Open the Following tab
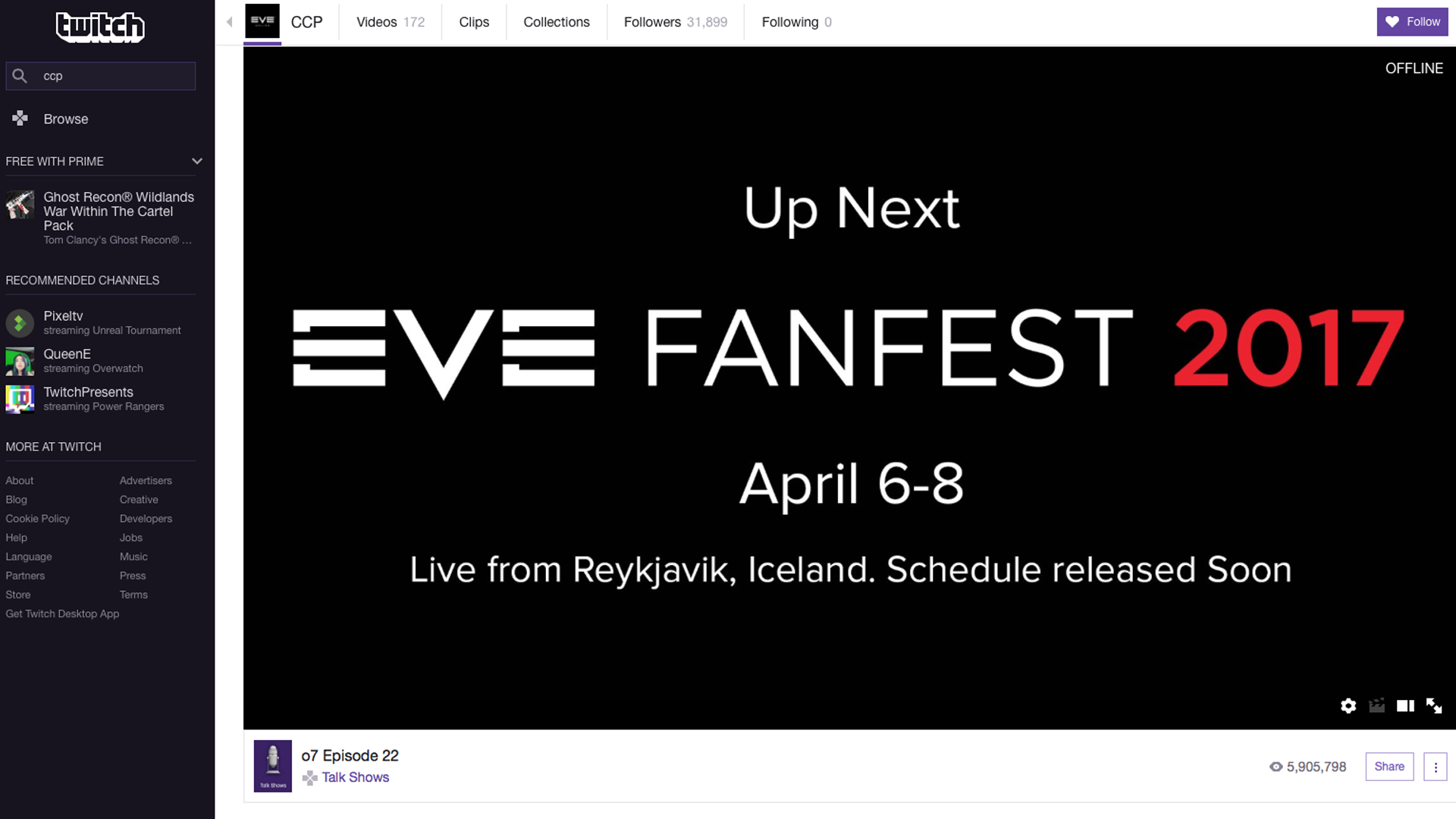 pyautogui.click(x=796, y=22)
